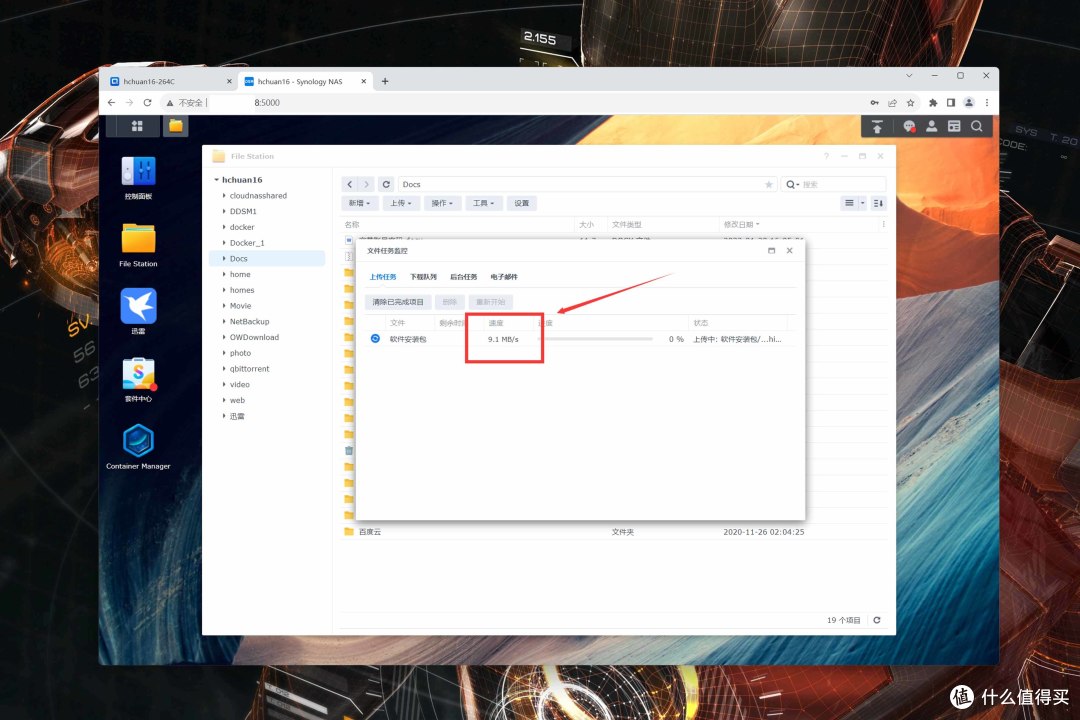Expand the NetBackup folder arrow
The image size is (1080, 720).
point(224,321)
